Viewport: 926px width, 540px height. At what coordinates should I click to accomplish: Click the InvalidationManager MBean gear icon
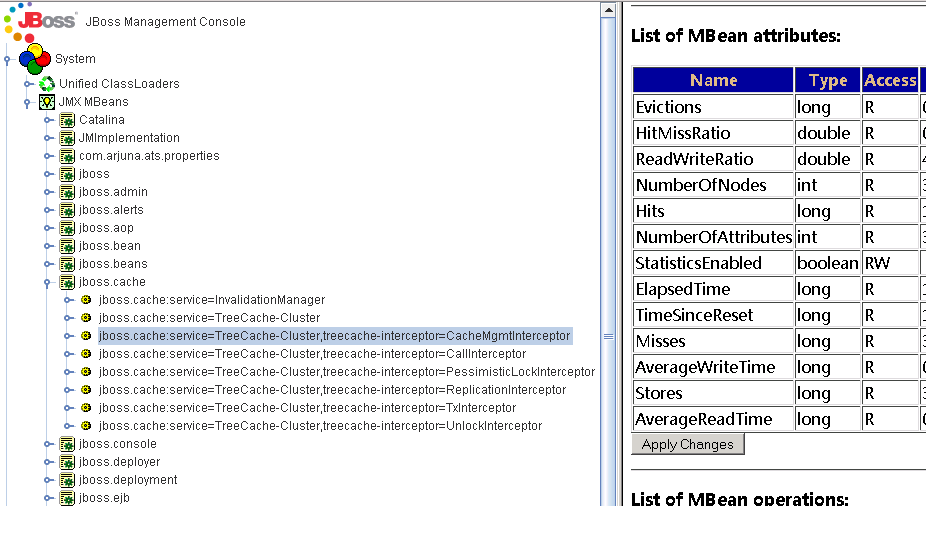click(86, 300)
